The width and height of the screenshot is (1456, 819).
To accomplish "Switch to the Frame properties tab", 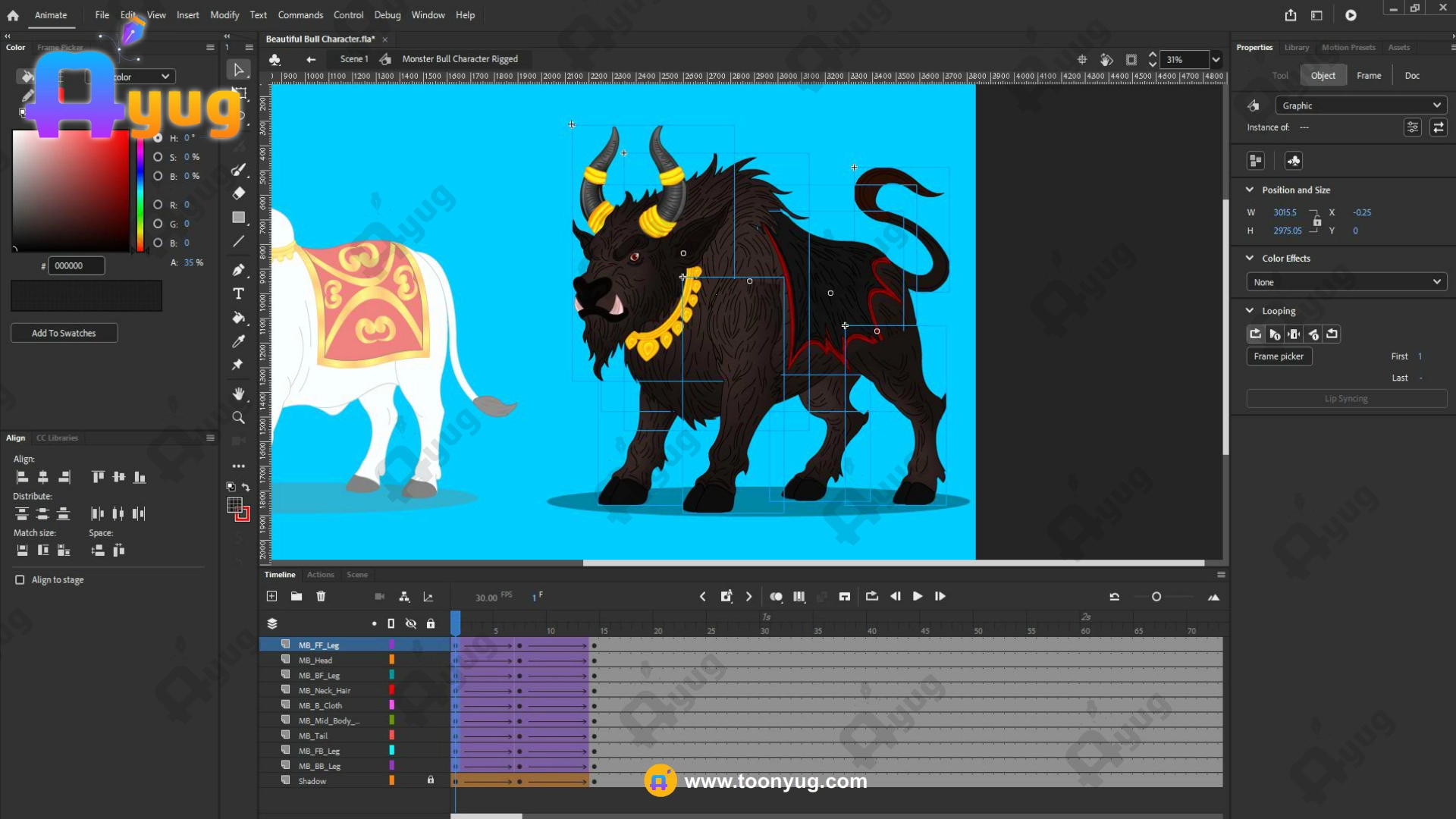I will pos(1368,76).
